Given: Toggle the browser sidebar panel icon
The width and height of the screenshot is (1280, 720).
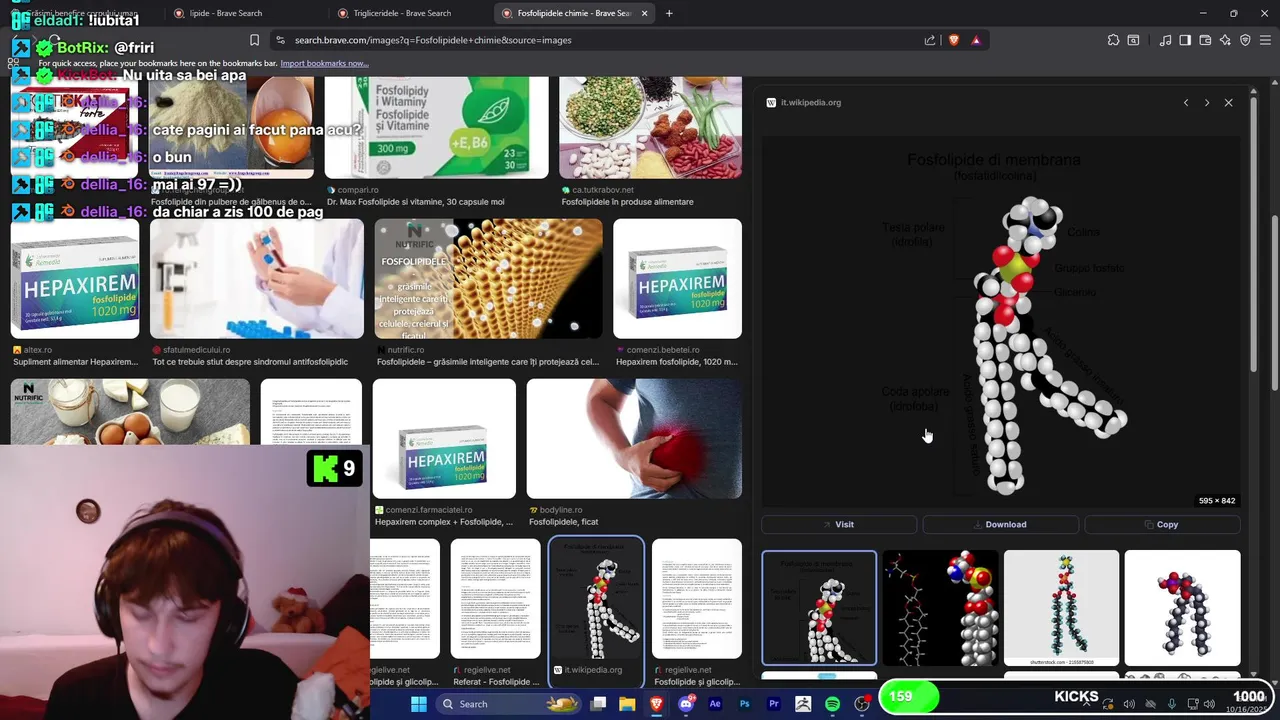Looking at the screenshot, I should pos(1185,40).
